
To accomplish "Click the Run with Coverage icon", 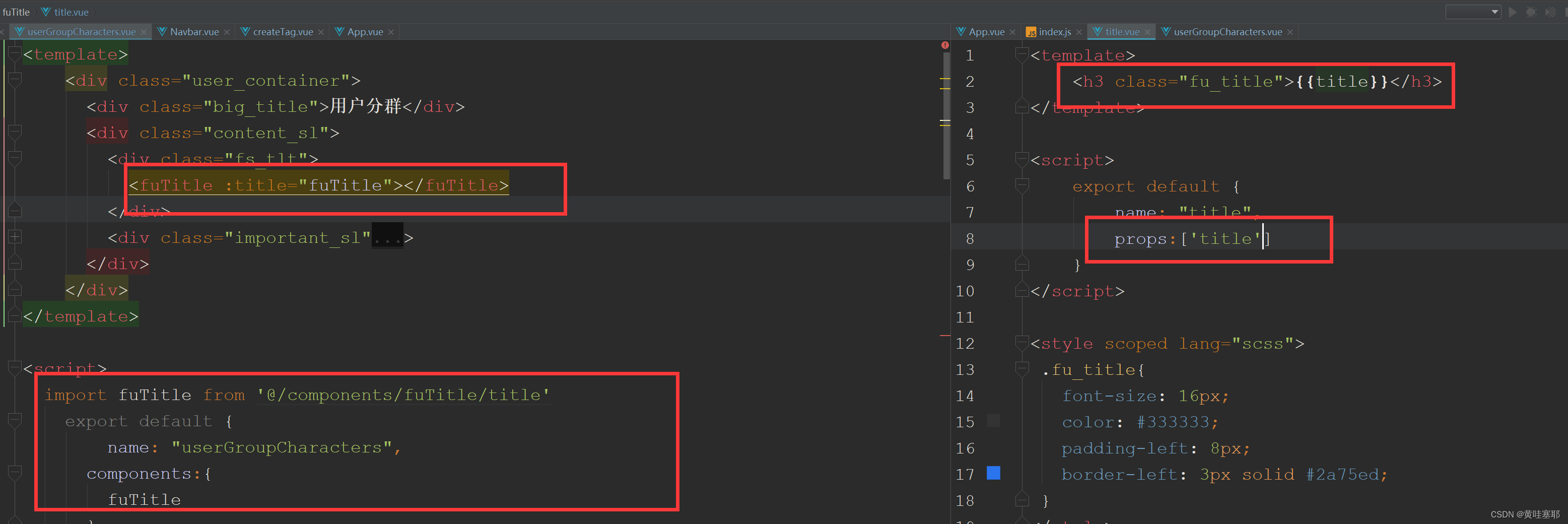I will (x=1550, y=12).
